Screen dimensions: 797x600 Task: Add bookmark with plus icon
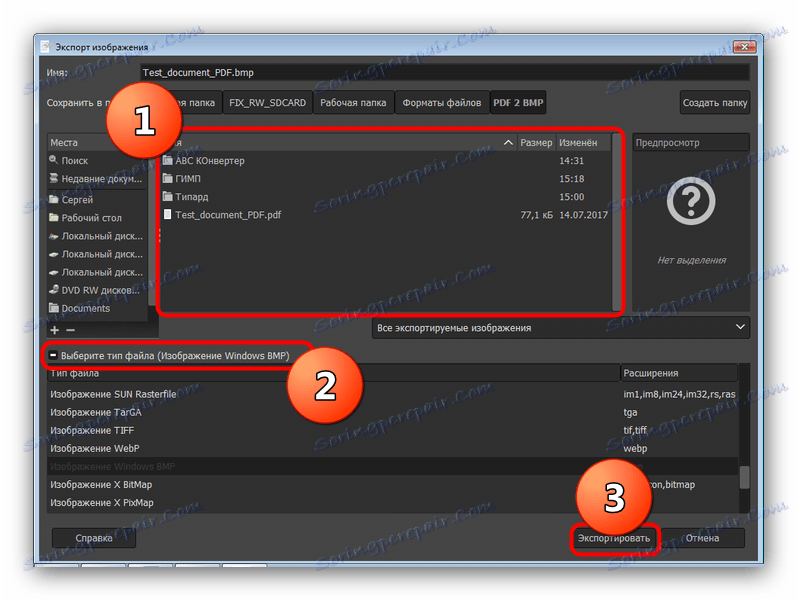point(55,330)
